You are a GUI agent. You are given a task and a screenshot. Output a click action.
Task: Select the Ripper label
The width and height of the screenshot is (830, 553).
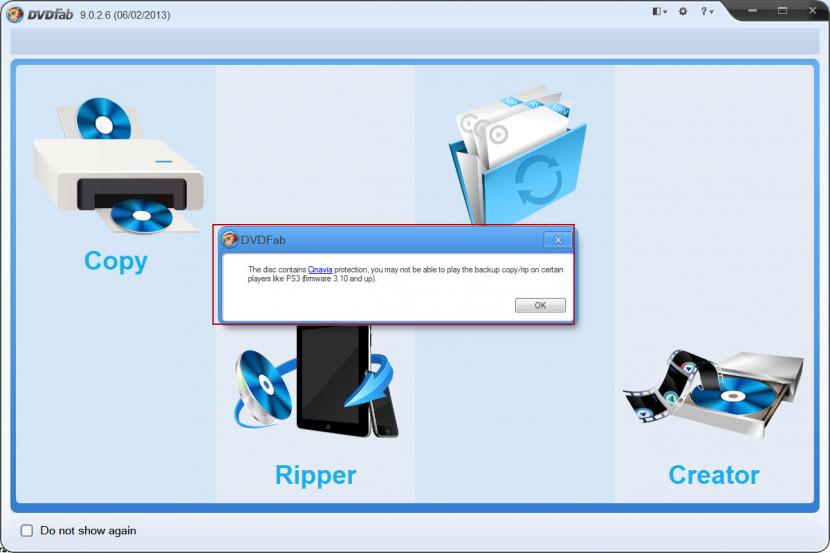coord(315,475)
